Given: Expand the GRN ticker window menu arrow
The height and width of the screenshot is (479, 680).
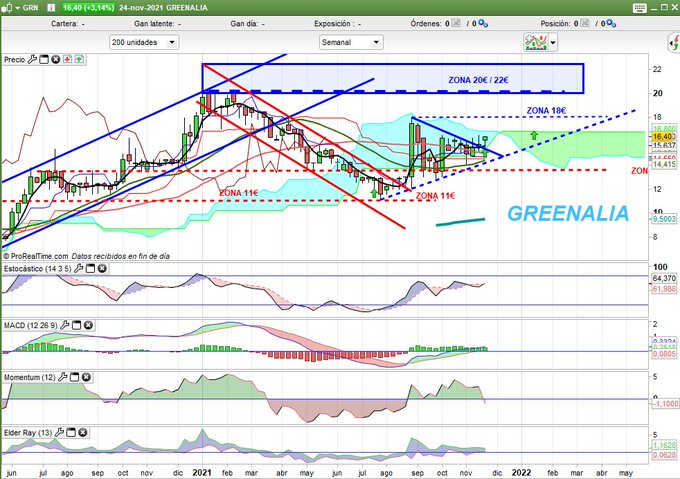Looking at the screenshot, I should [x=18, y=8].
